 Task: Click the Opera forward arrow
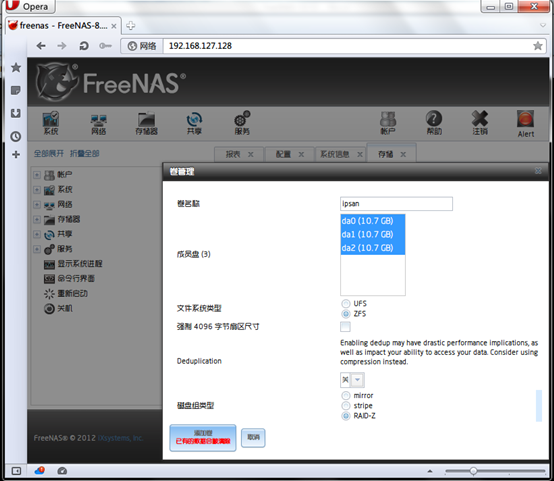(x=62, y=46)
